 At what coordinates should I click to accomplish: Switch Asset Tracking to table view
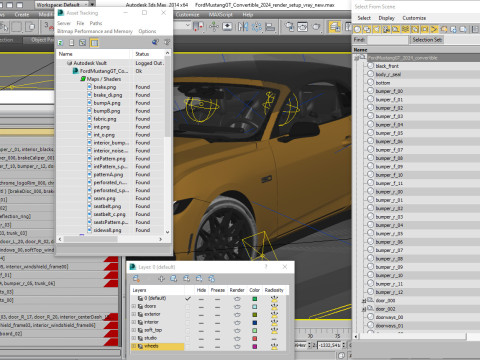click(x=94, y=43)
